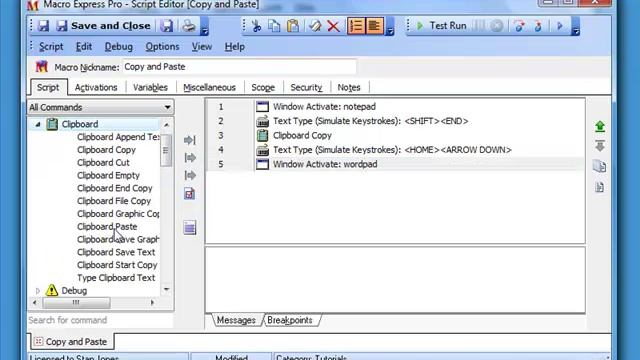640x360 pixels.
Task: Select script line 1 Window Activate notepad
Action: pos(395,107)
